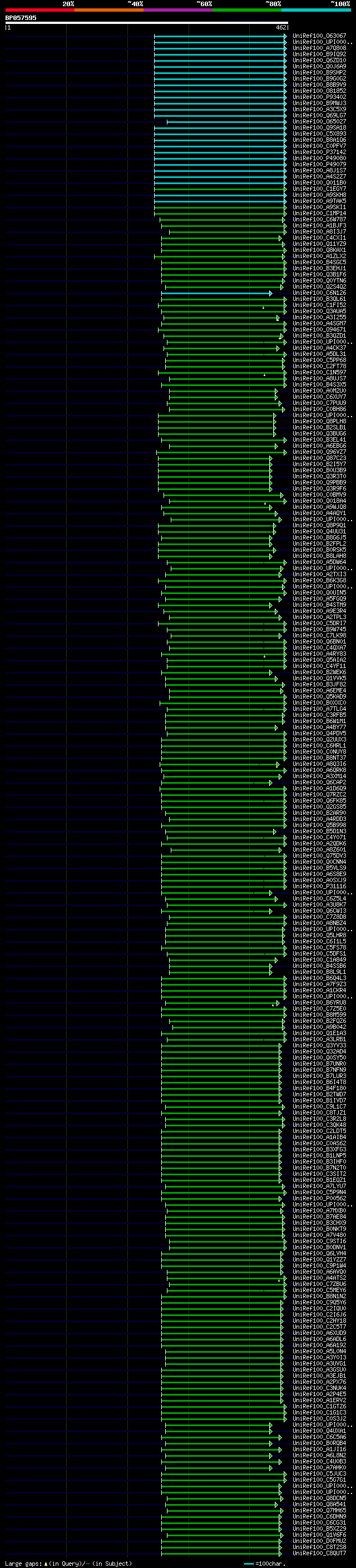This screenshot has width=356, height=1568.
Task: Select the UniRef100_Q69LG7 label
Action: 319,115
